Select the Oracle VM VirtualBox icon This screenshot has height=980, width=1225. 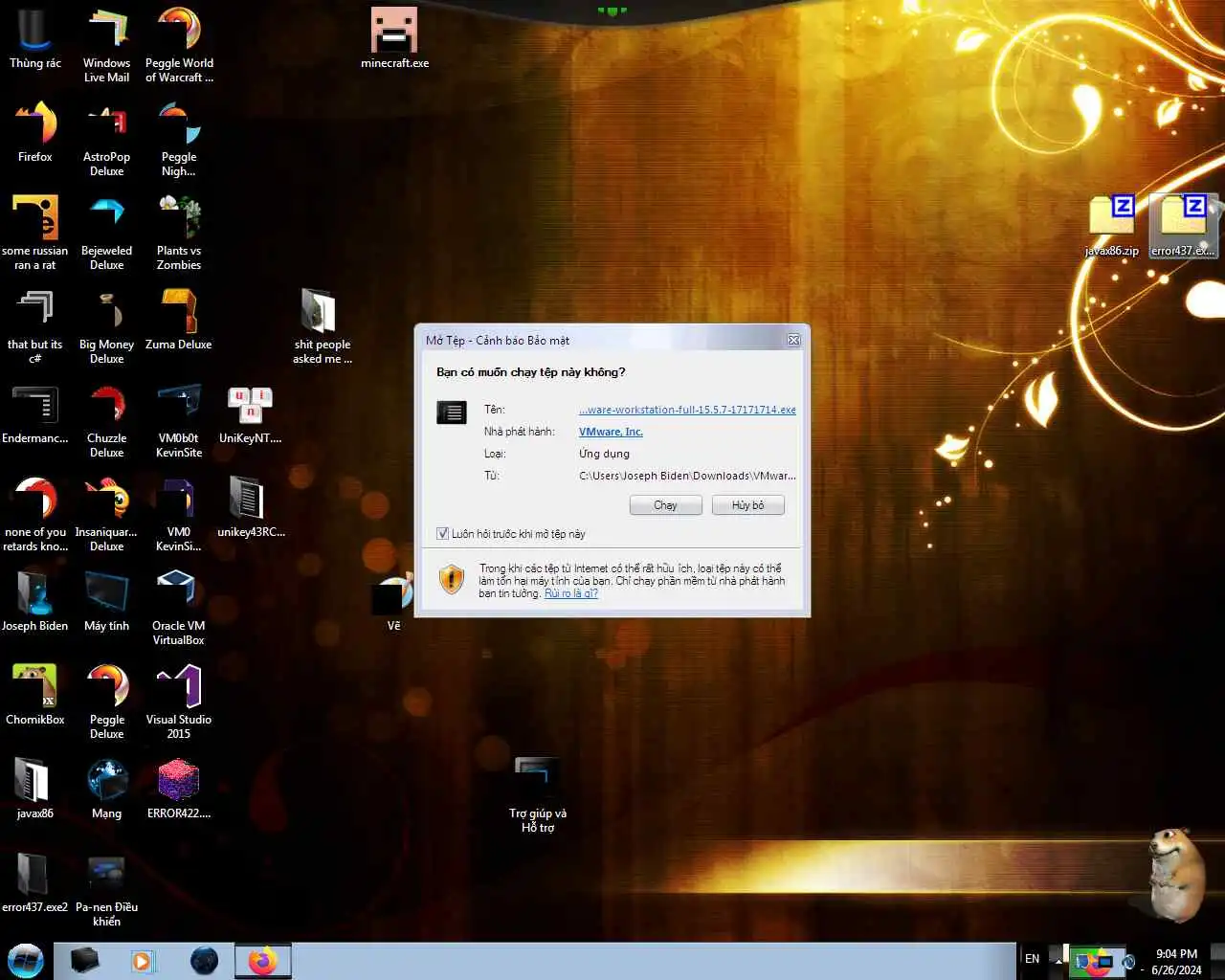pyautogui.click(x=179, y=608)
